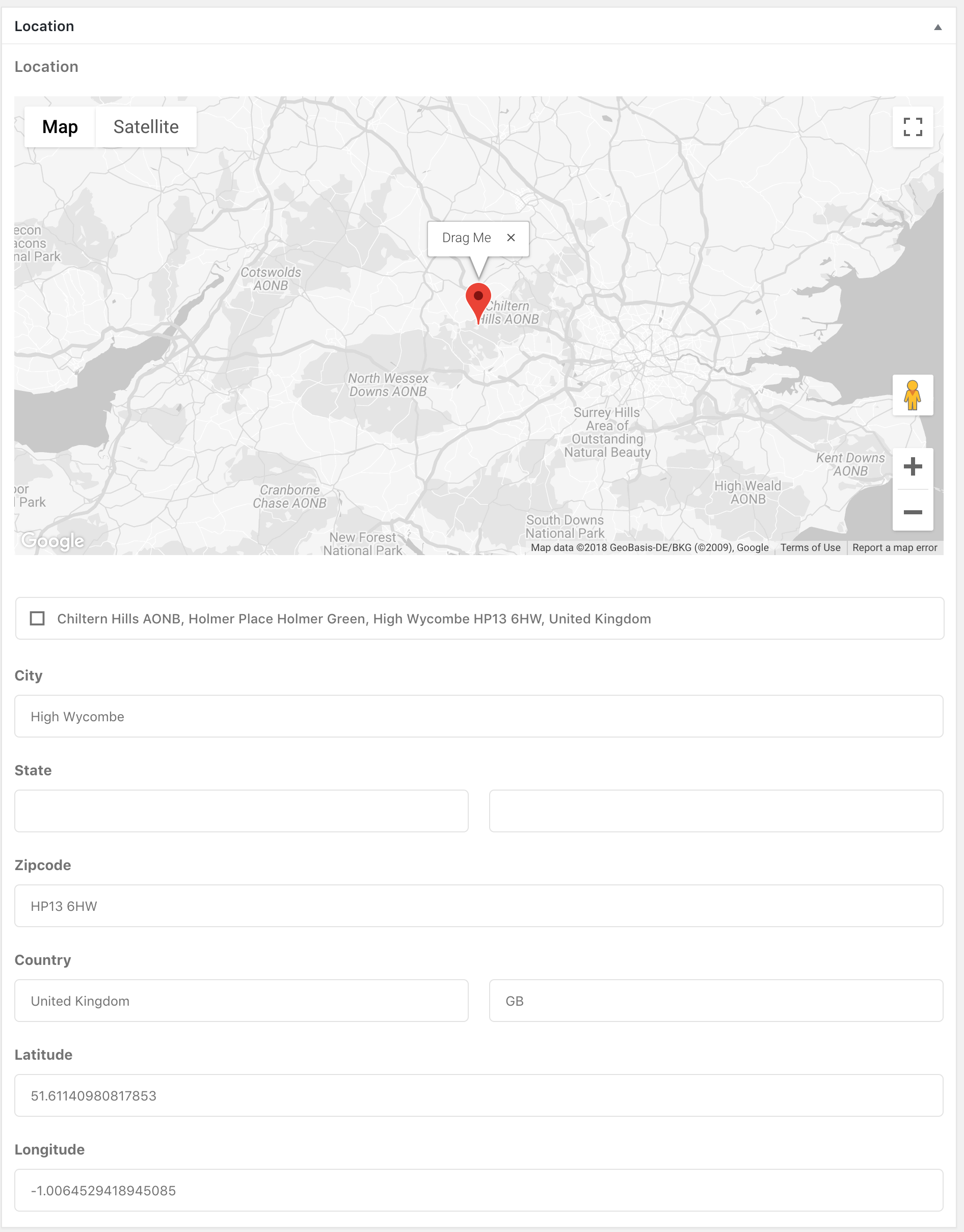Image resolution: width=964 pixels, height=1232 pixels.
Task: Click the Google logo on map
Action: click(52, 540)
